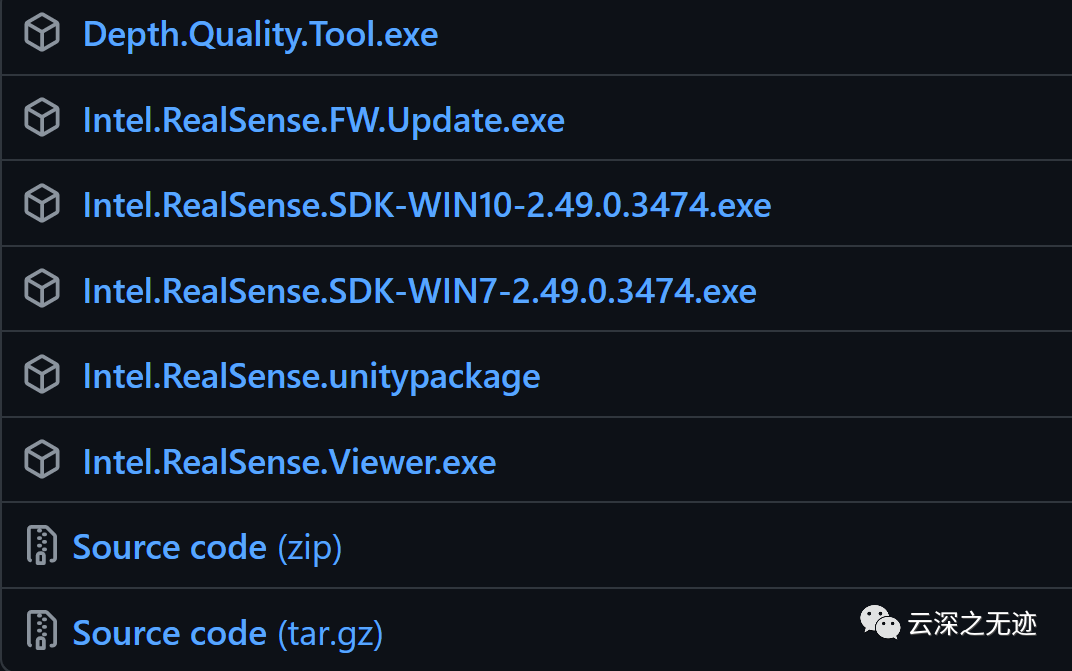Click the WeChat logo in the watermark

point(880,624)
